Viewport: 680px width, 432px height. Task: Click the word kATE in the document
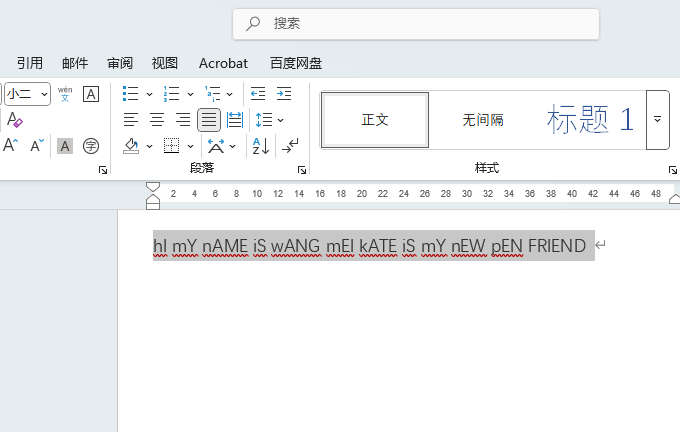click(x=378, y=246)
